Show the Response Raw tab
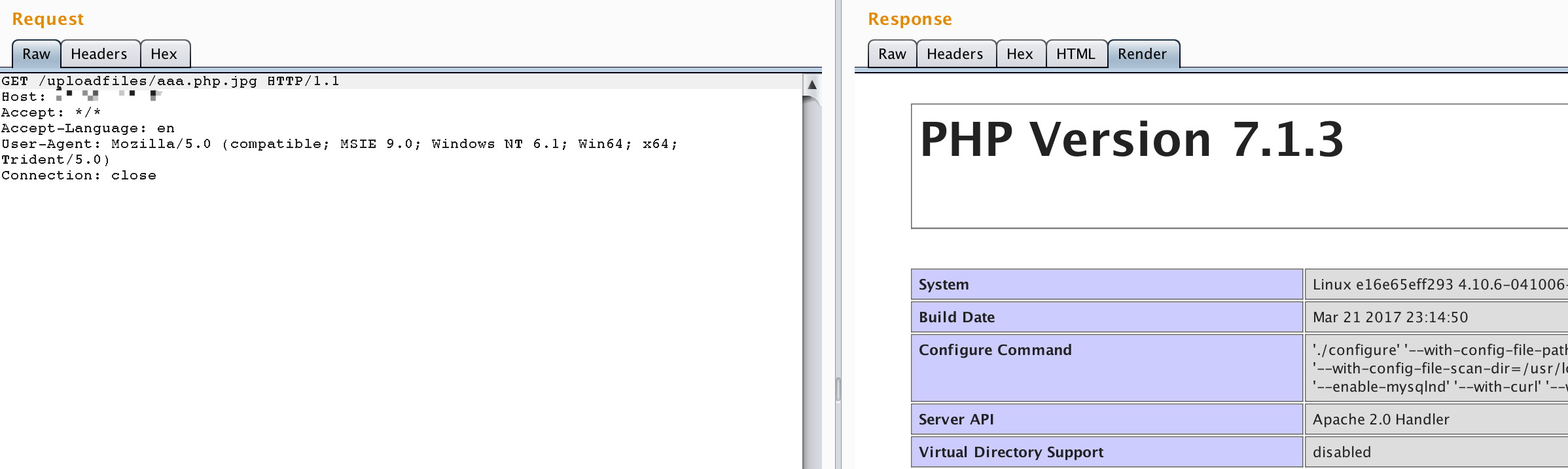Viewport: 1568px width, 469px height. click(x=892, y=54)
